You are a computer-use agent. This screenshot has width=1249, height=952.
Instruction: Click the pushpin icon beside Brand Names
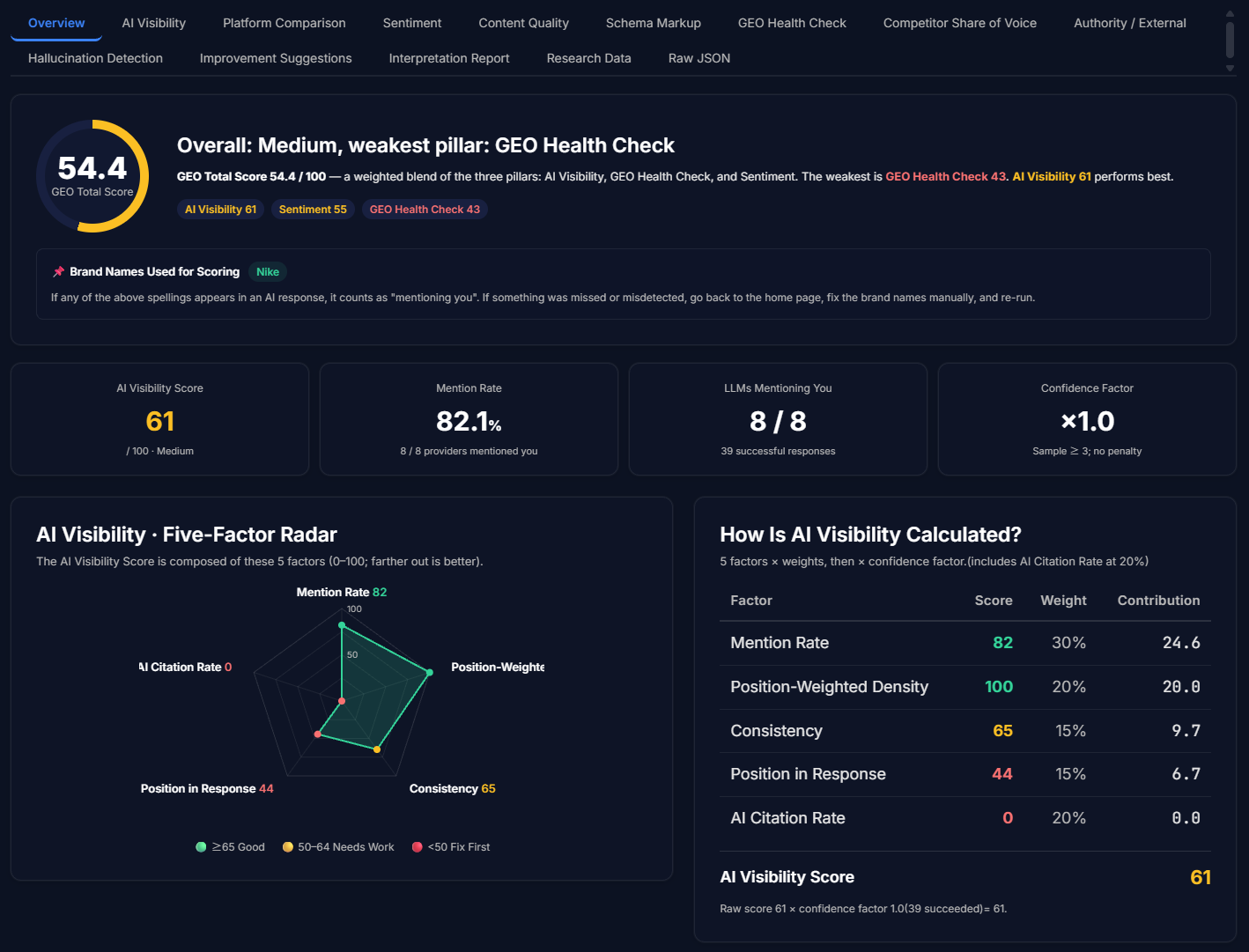pos(58,271)
